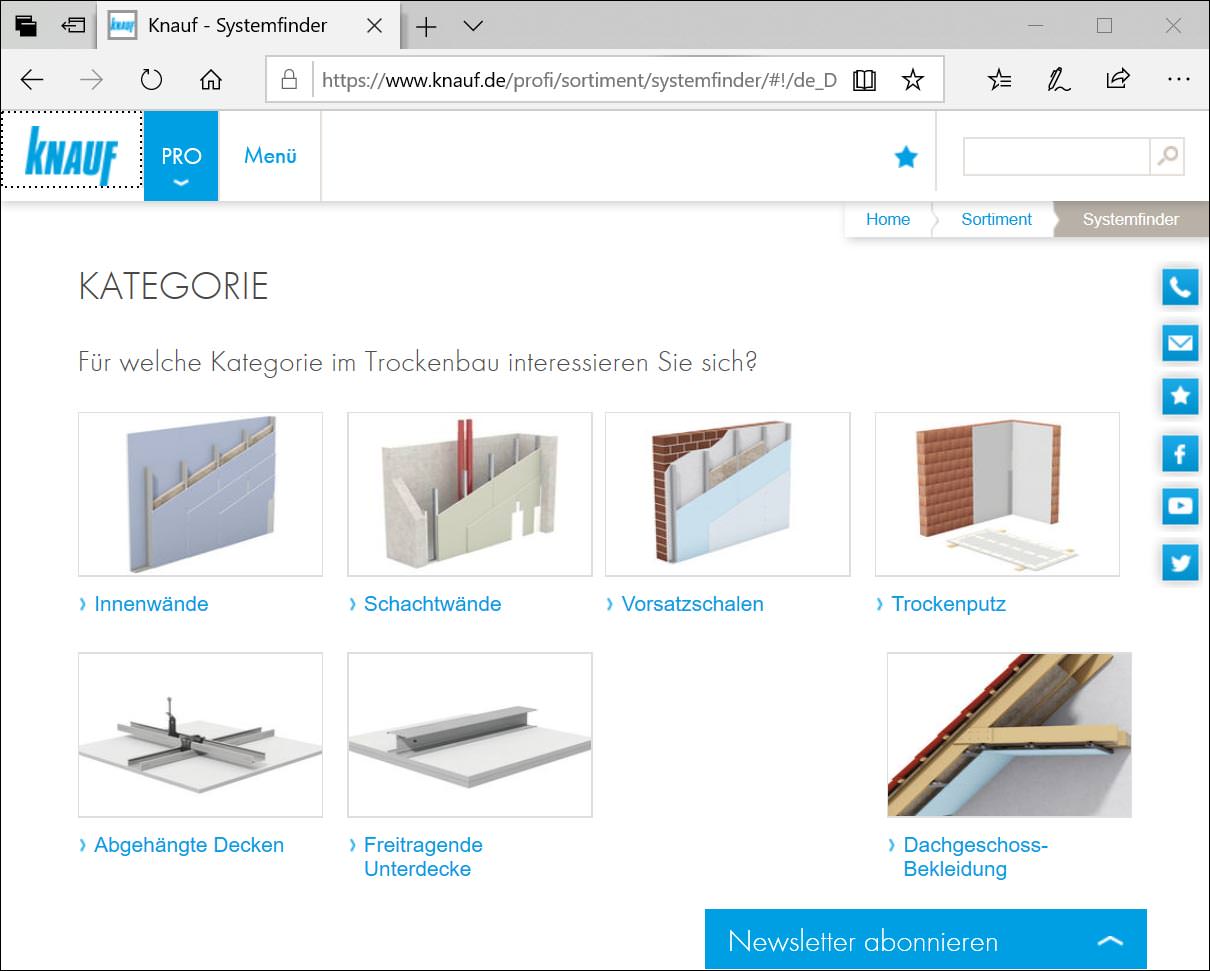Click the Share page icon
Viewport: 1210px width, 971px height.
[x=1118, y=80]
